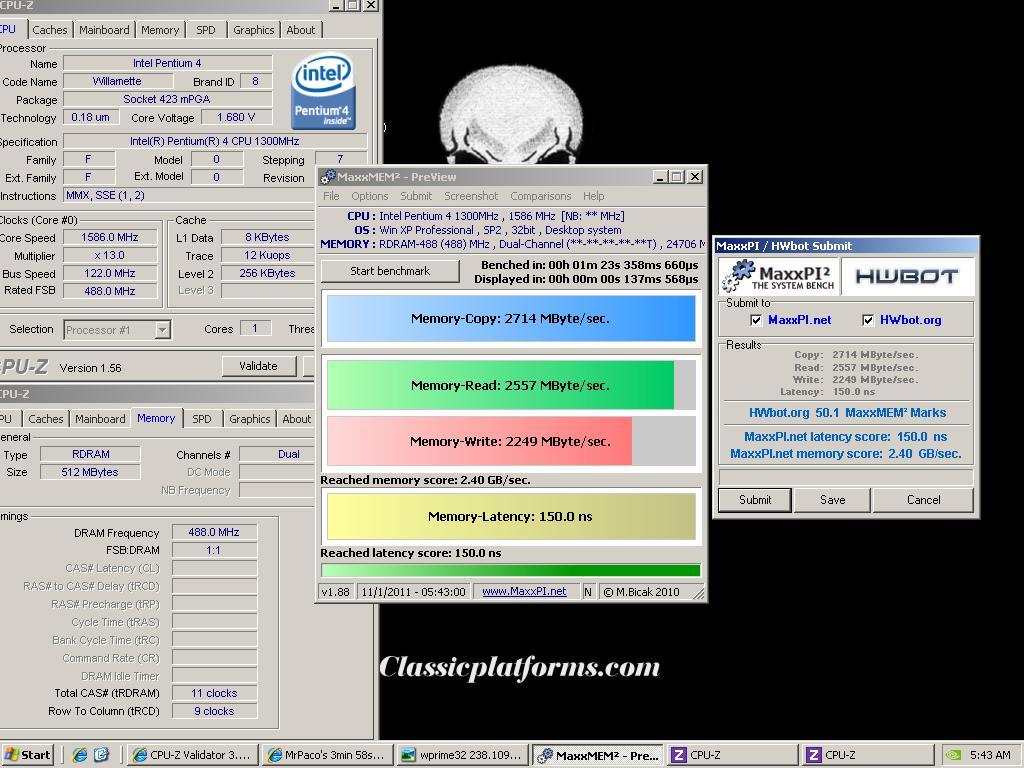Select Caches tab in lower CPU-Z window
Viewport: 1024px width, 768px height.
46,419
